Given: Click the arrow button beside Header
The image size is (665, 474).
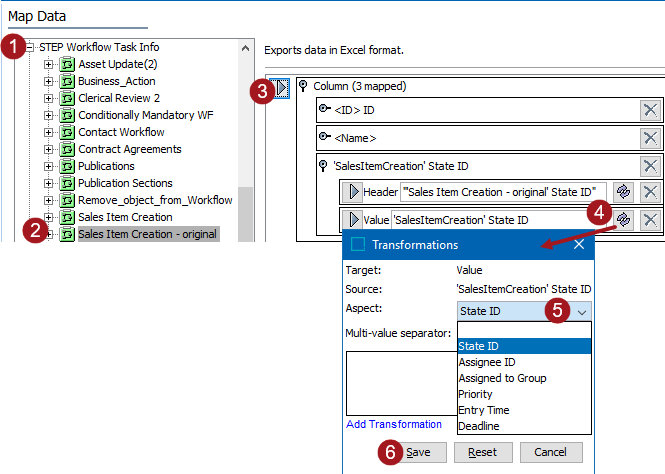Looking at the screenshot, I should (352, 192).
